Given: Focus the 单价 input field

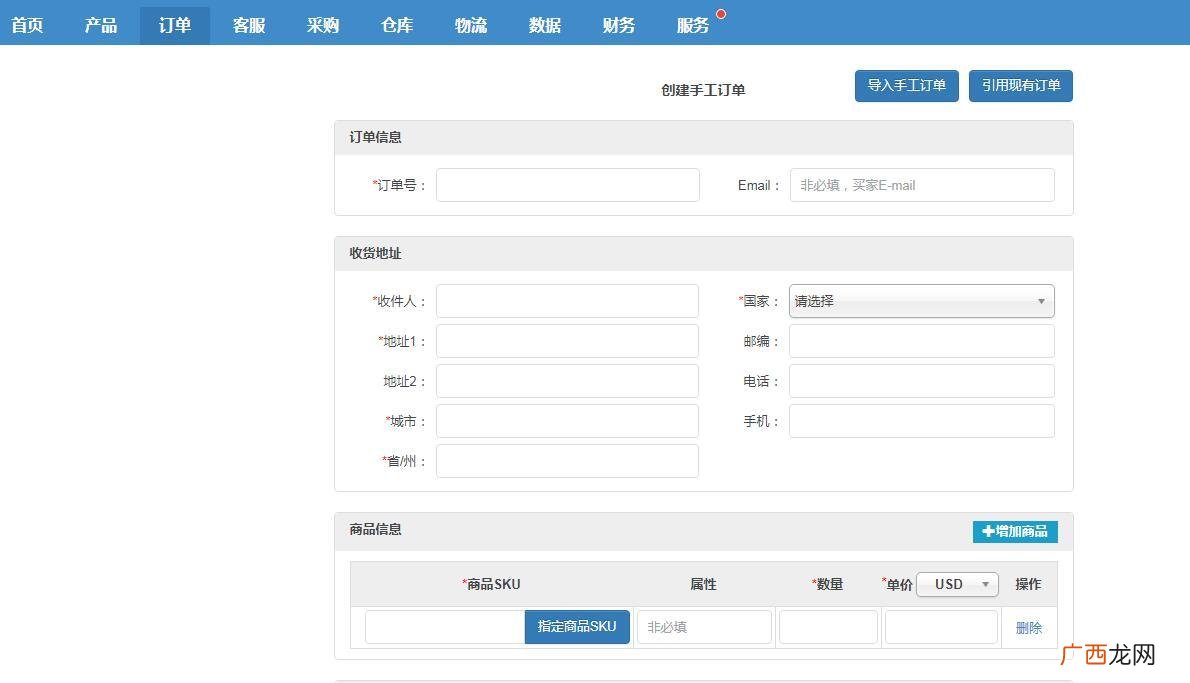Looking at the screenshot, I should [941, 627].
